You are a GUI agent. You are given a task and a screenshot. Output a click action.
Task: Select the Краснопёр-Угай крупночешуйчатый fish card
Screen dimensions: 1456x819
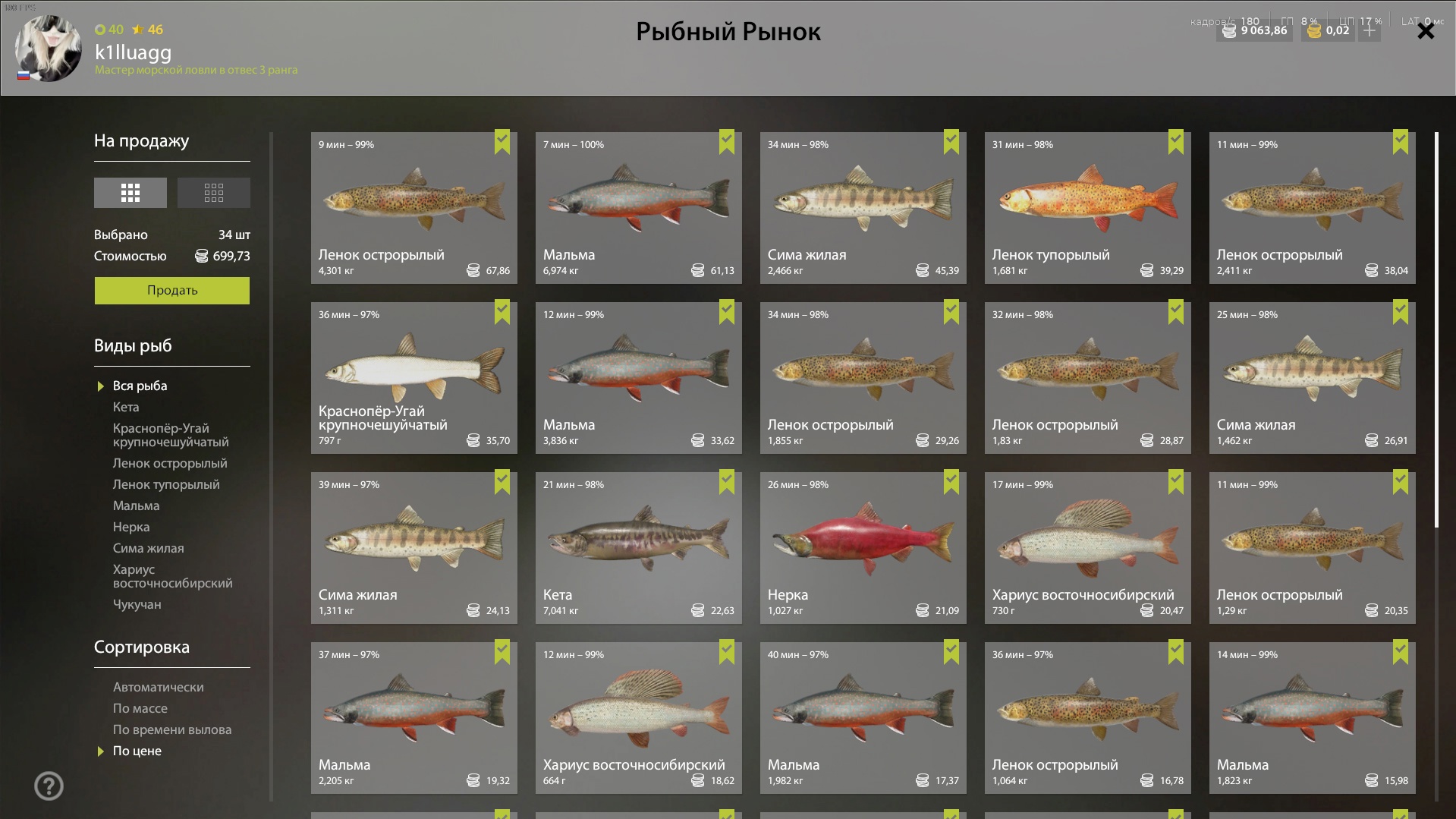pyautogui.click(x=414, y=378)
